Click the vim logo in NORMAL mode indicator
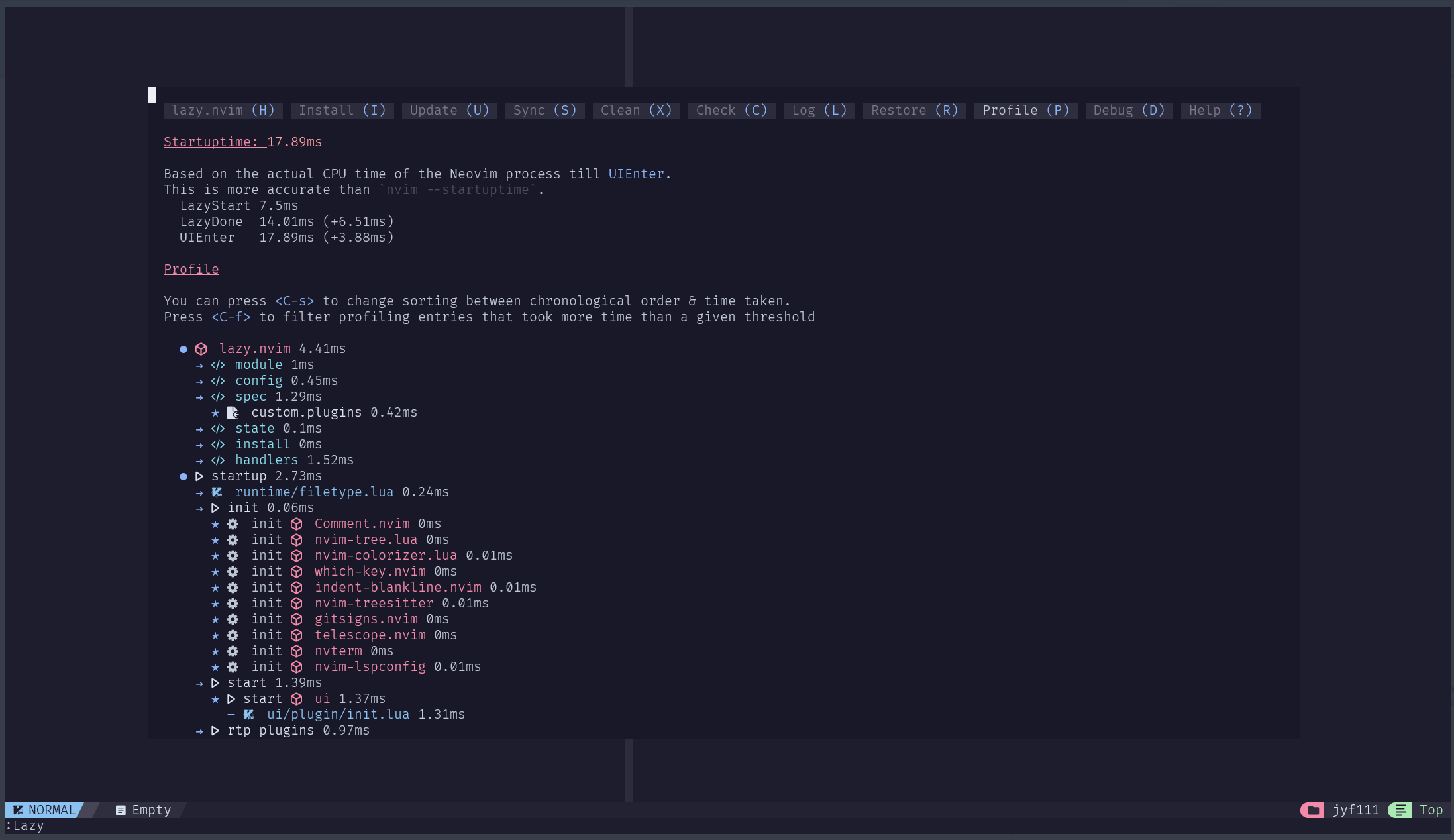Viewport: 1454px width, 840px height. click(18, 810)
